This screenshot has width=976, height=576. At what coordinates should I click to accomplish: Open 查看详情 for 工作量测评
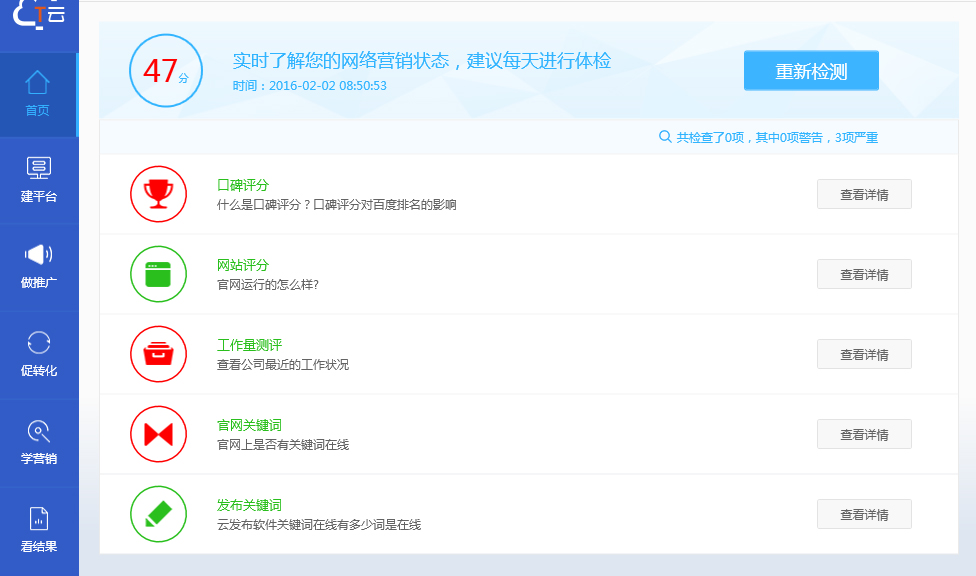point(864,354)
